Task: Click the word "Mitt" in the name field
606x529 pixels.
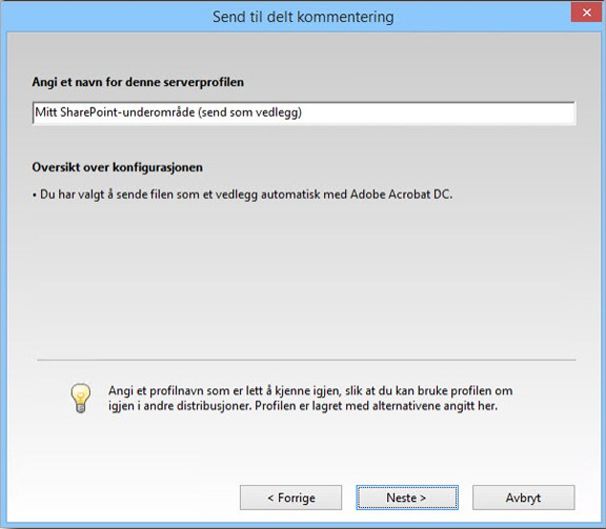Action: pyautogui.click(x=46, y=113)
